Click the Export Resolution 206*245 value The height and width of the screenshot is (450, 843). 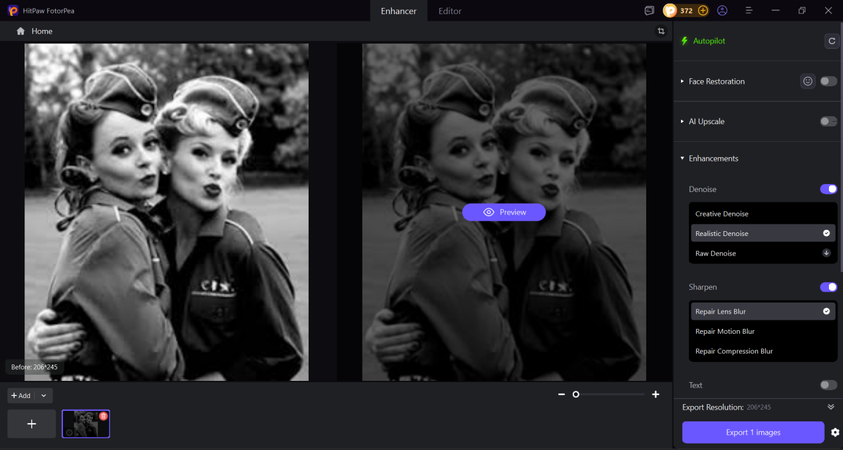pos(759,407)
